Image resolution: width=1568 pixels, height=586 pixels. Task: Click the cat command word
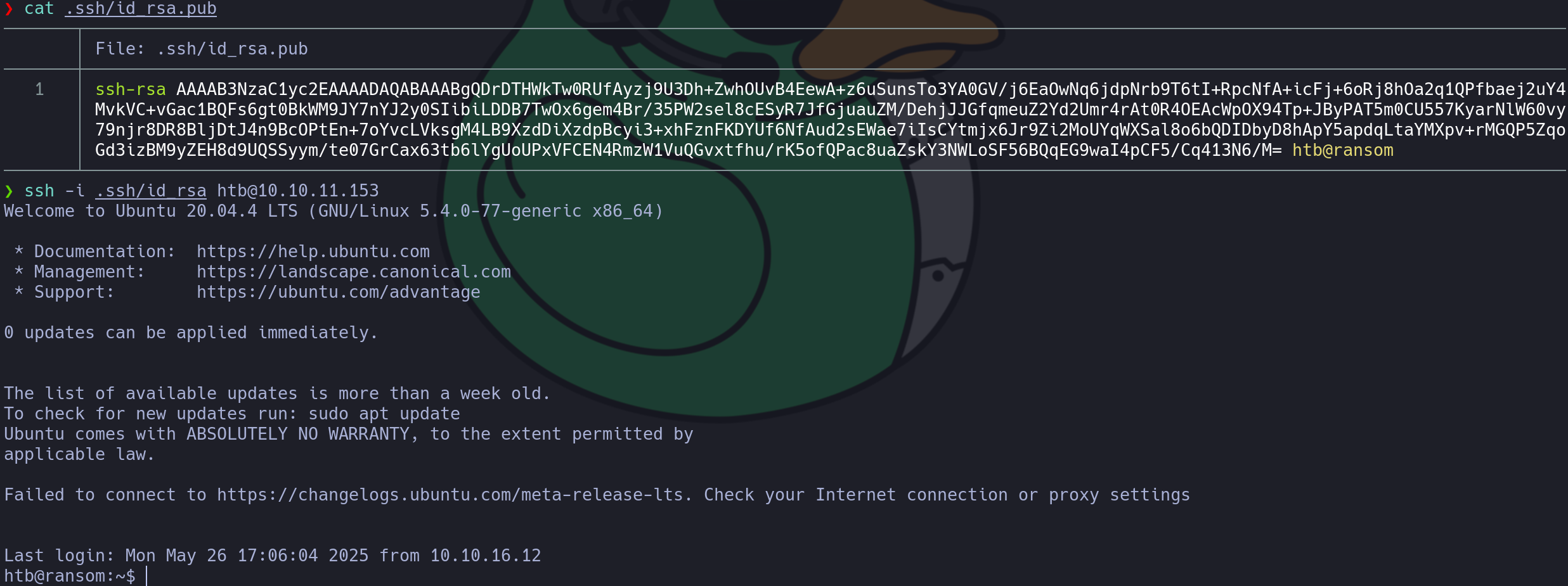pos(39,8)
